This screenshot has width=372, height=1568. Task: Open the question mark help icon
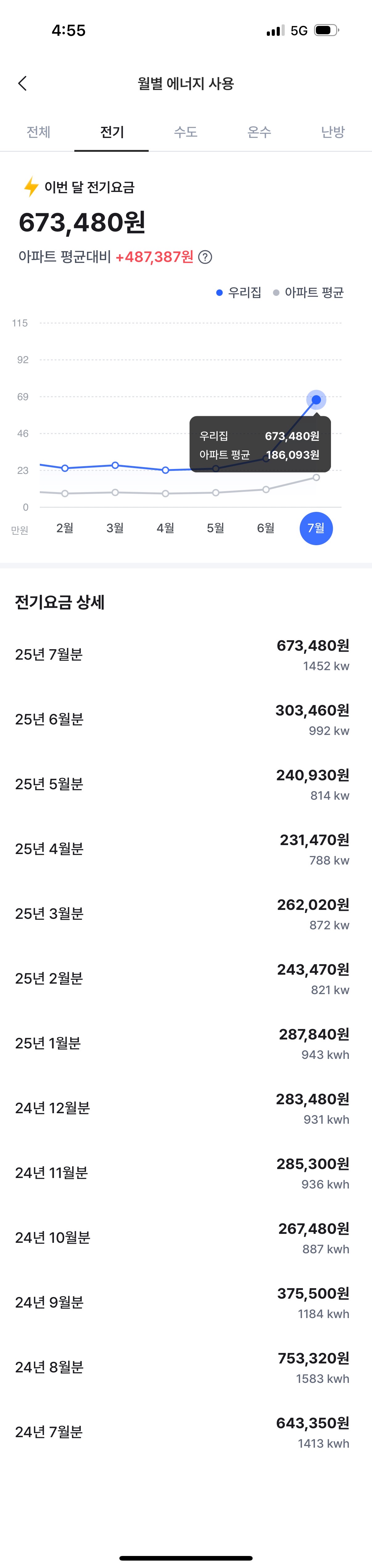206,258
